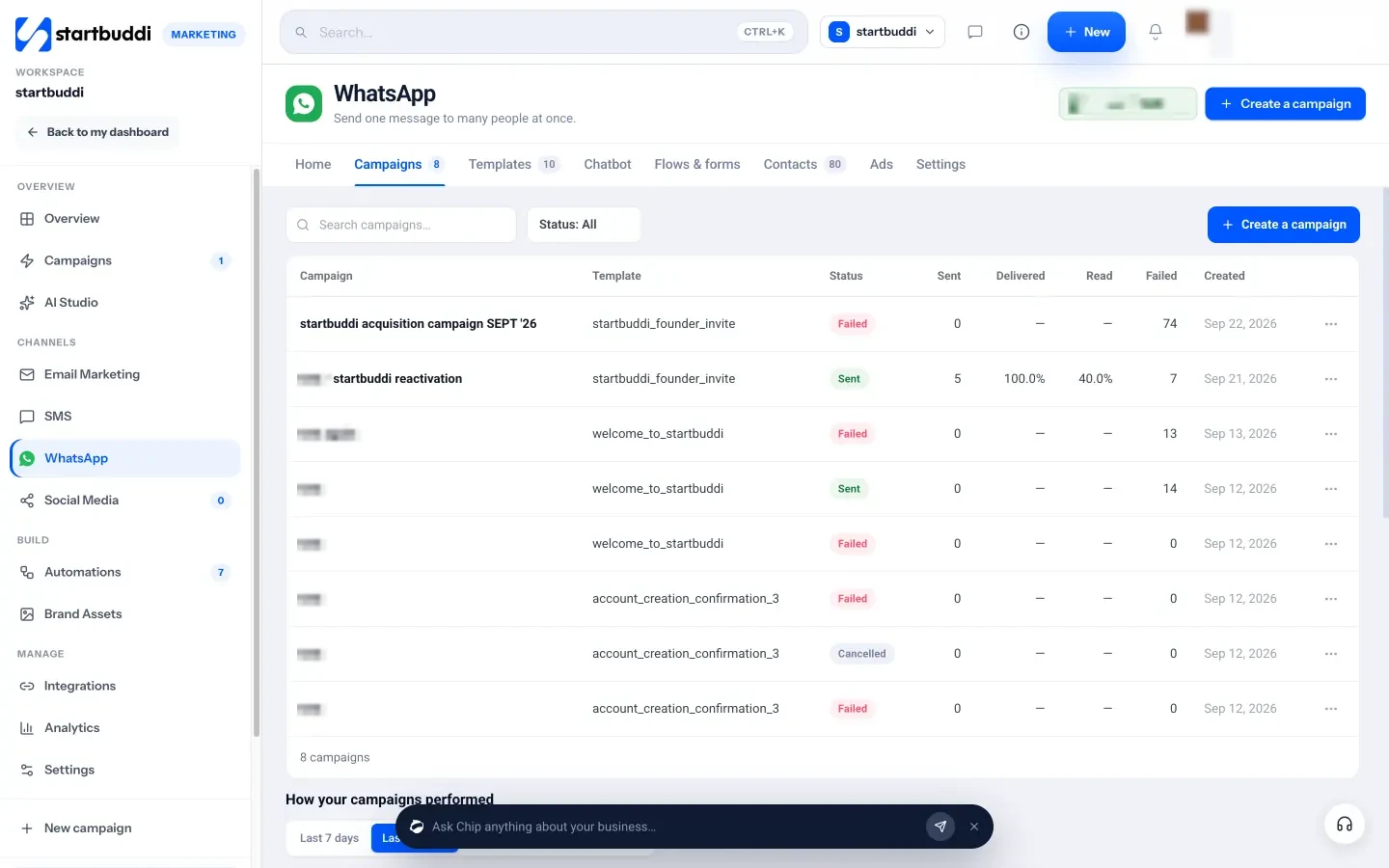Click the WhatsApp app logo icon
This screenshot has width=1389, height=868.
click(304, 104)
